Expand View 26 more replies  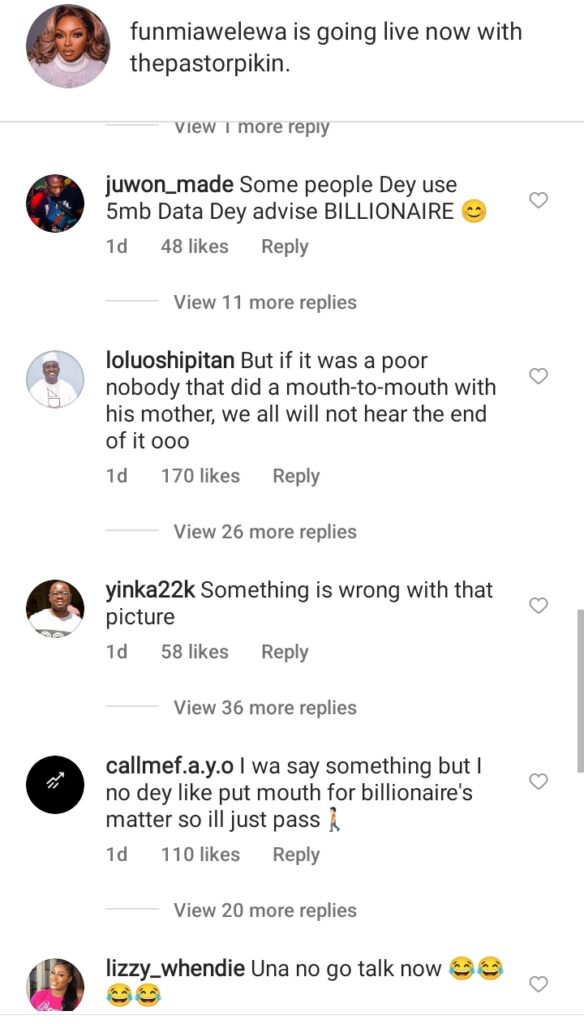[265, 532]
